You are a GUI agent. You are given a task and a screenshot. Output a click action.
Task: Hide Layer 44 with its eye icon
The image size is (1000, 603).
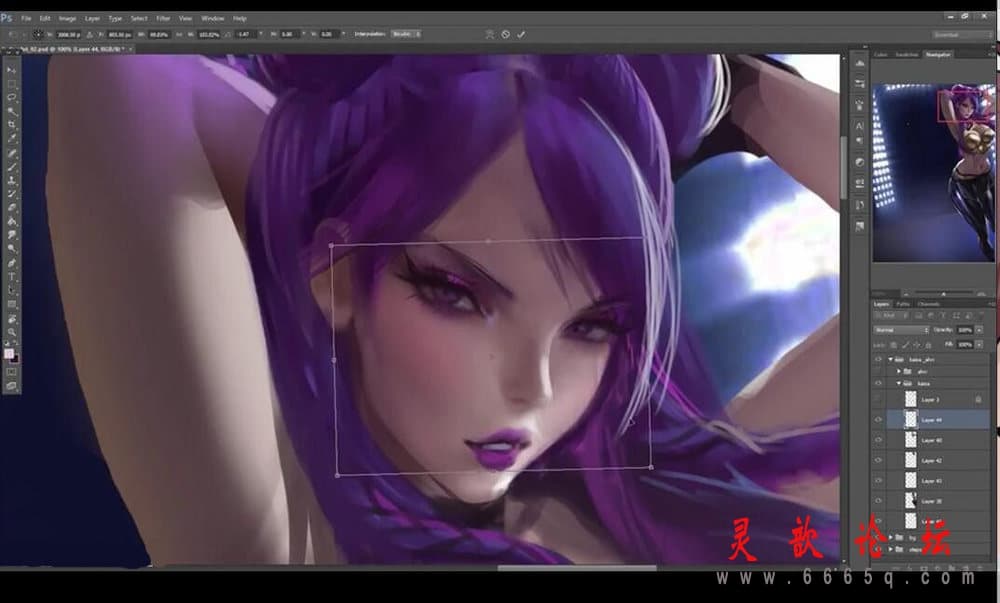point(878,420)
